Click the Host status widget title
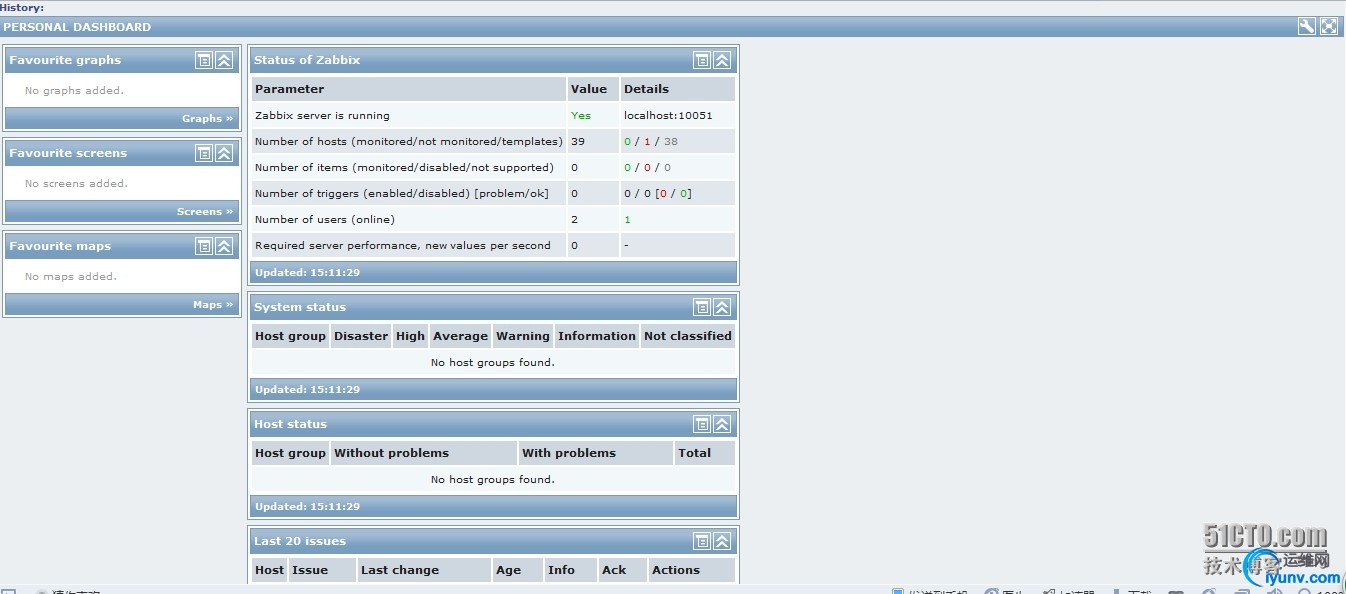The width and height of the screenshot is (1346, 594). click(x=290, y=424)
